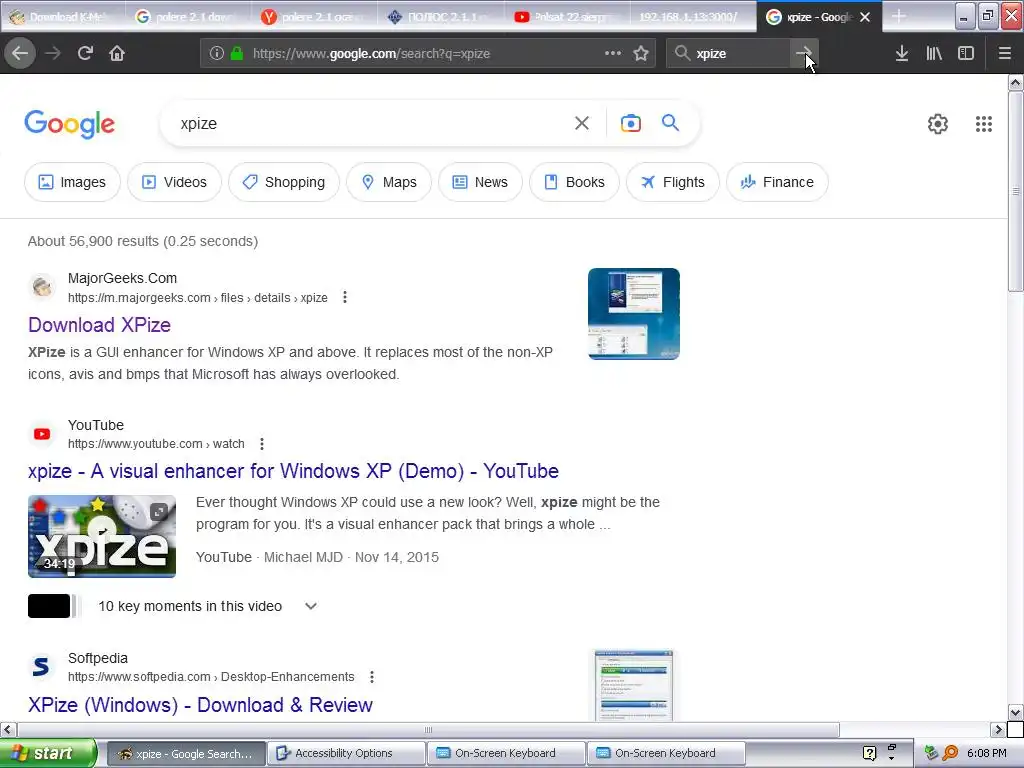Viewport: 1024px width, 768px height.
Task: Switch to the Download K-Meleon tab
Action: 61,17
